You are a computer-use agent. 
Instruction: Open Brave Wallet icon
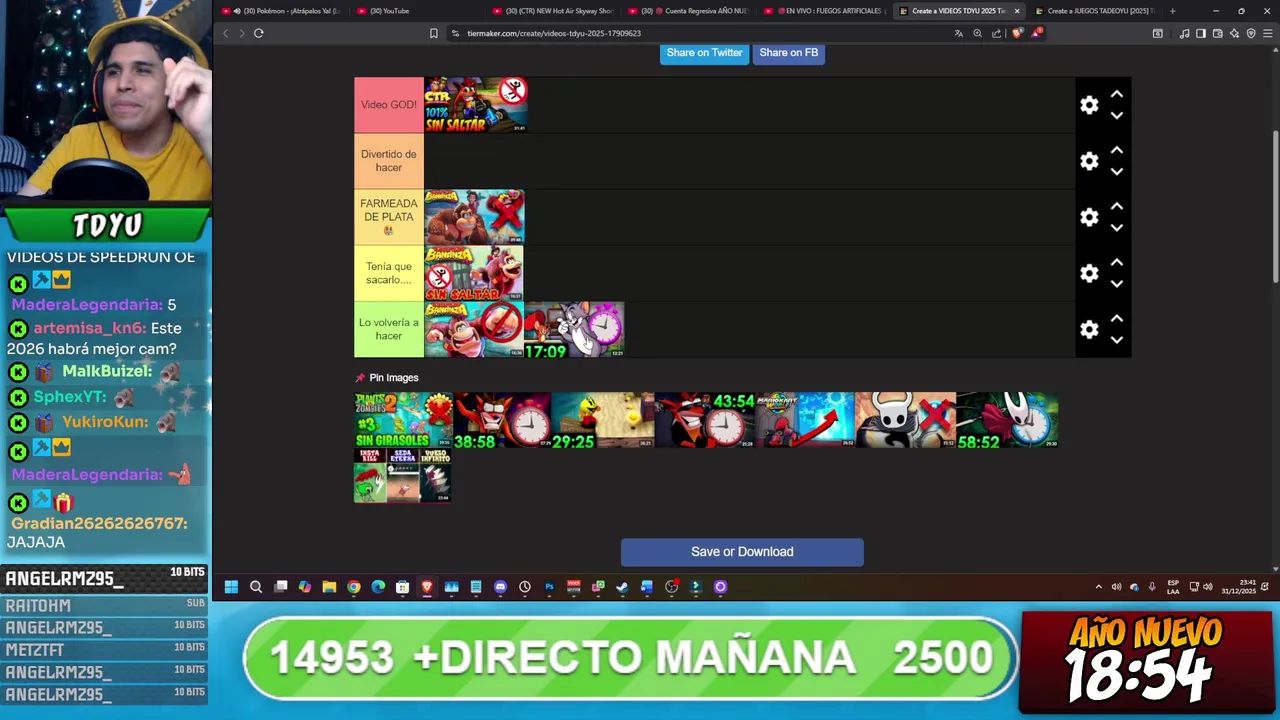(x=1217, y=33)
